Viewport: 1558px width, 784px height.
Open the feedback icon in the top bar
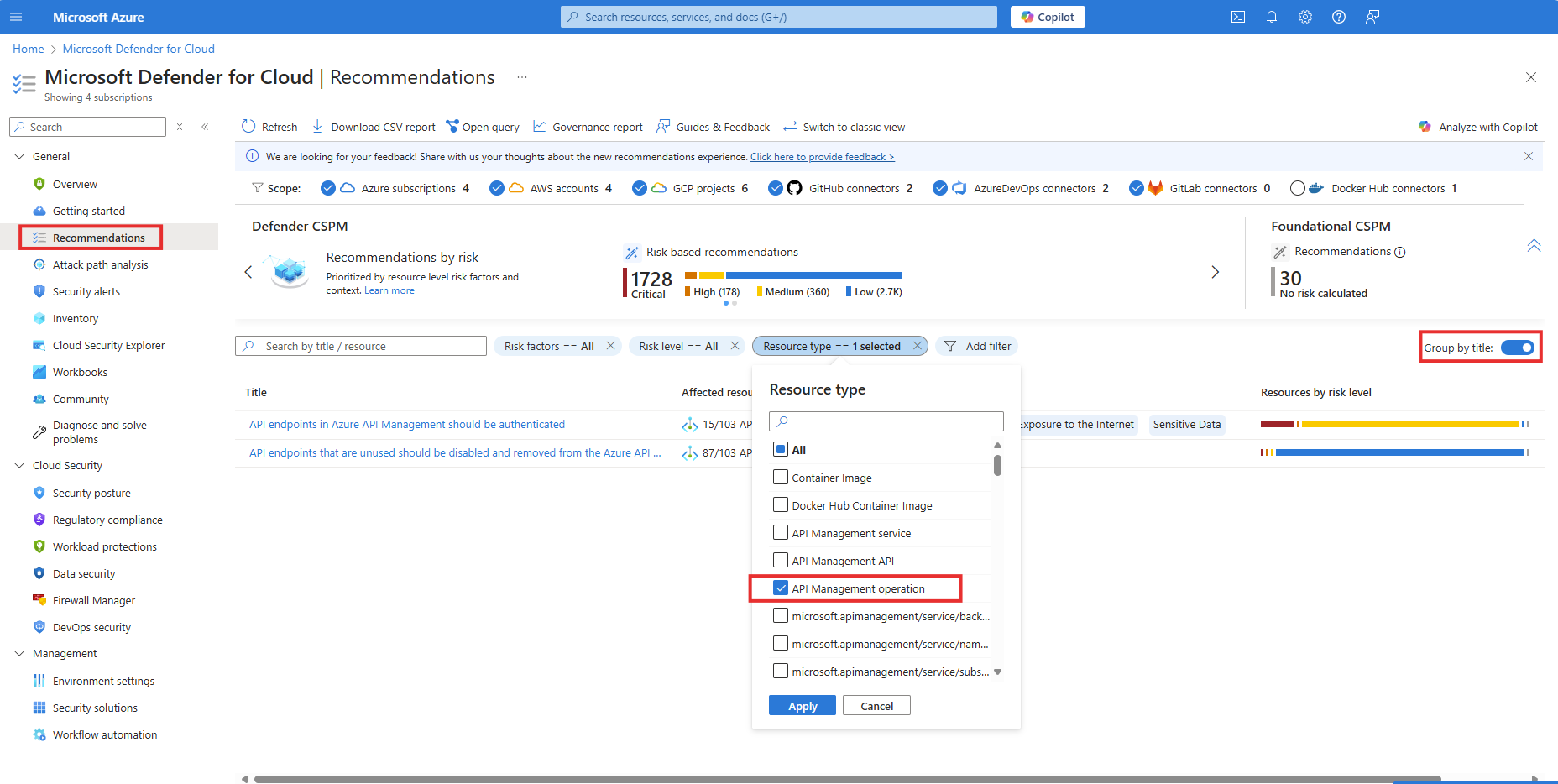pos(1372,17)
